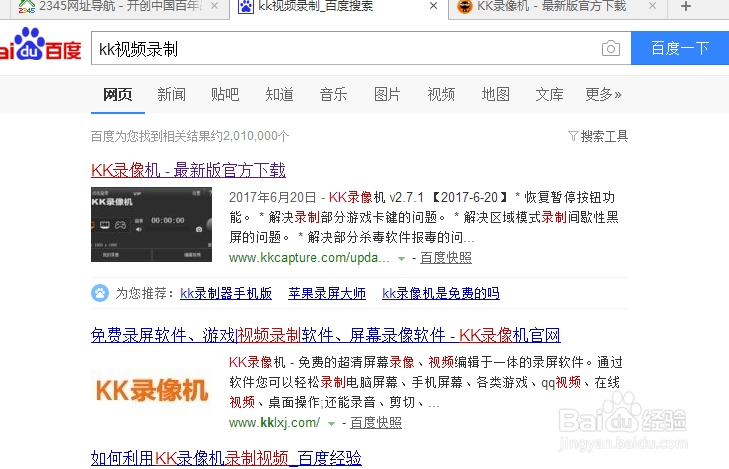Open recommended search 苹果录屏大师
The width and height of the screenshot is (729, 469).
coord(327,293)
